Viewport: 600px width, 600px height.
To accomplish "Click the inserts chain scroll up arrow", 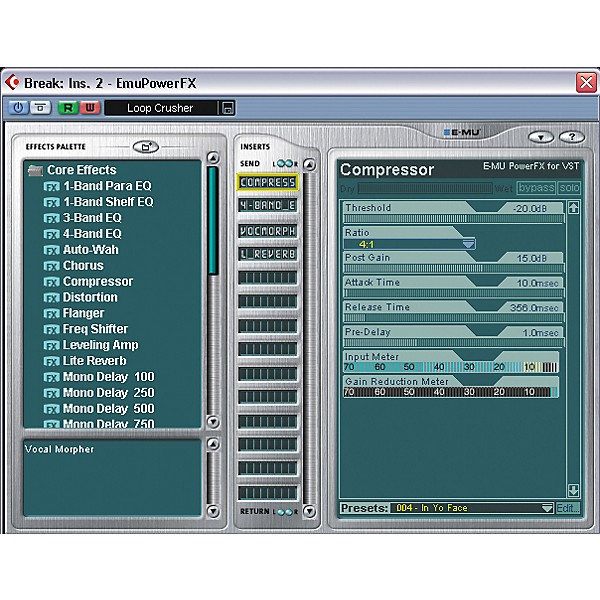I will (310, 165).
